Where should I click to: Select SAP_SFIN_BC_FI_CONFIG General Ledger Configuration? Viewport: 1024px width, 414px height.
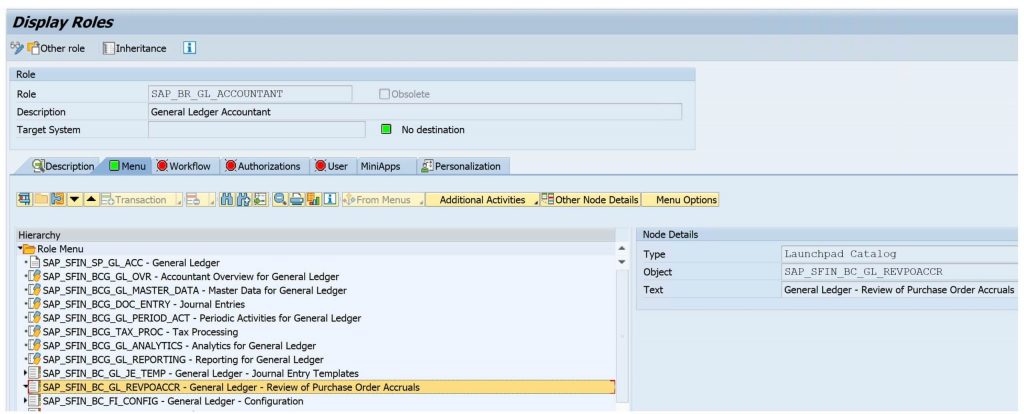click(173, 401)
